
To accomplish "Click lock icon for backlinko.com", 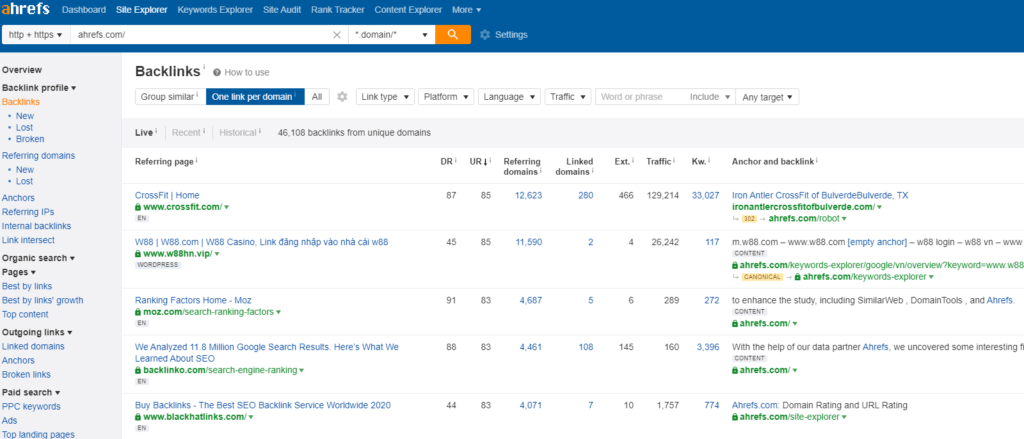I will coord(138,370).
